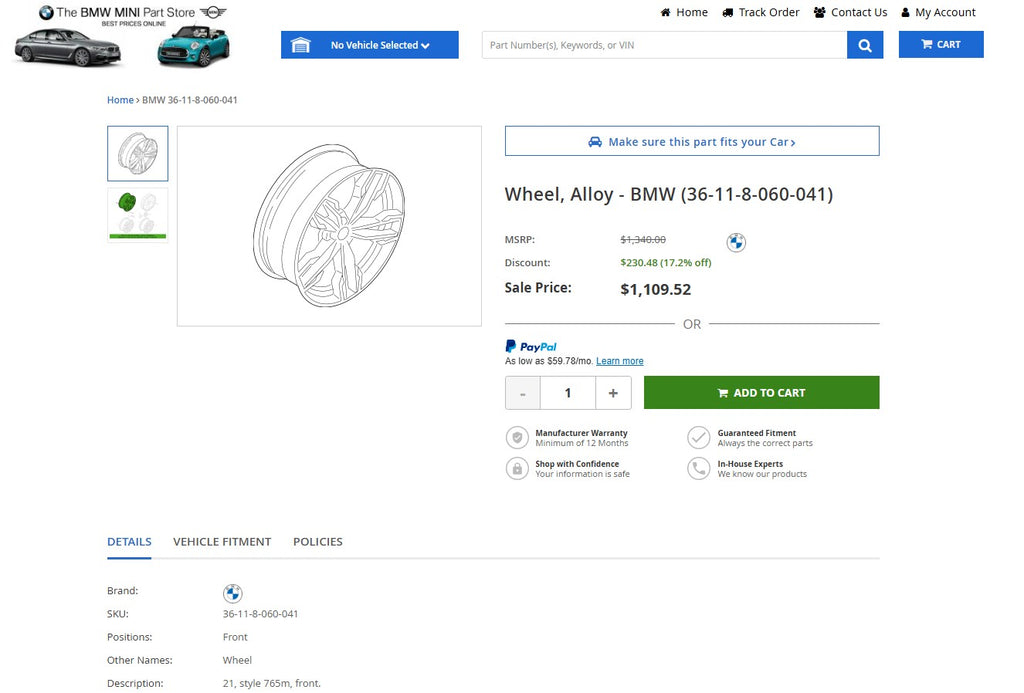Open the Vehicle Fitment tab
The width and height of the screenshot is (1024, 693).
(222, 541)
